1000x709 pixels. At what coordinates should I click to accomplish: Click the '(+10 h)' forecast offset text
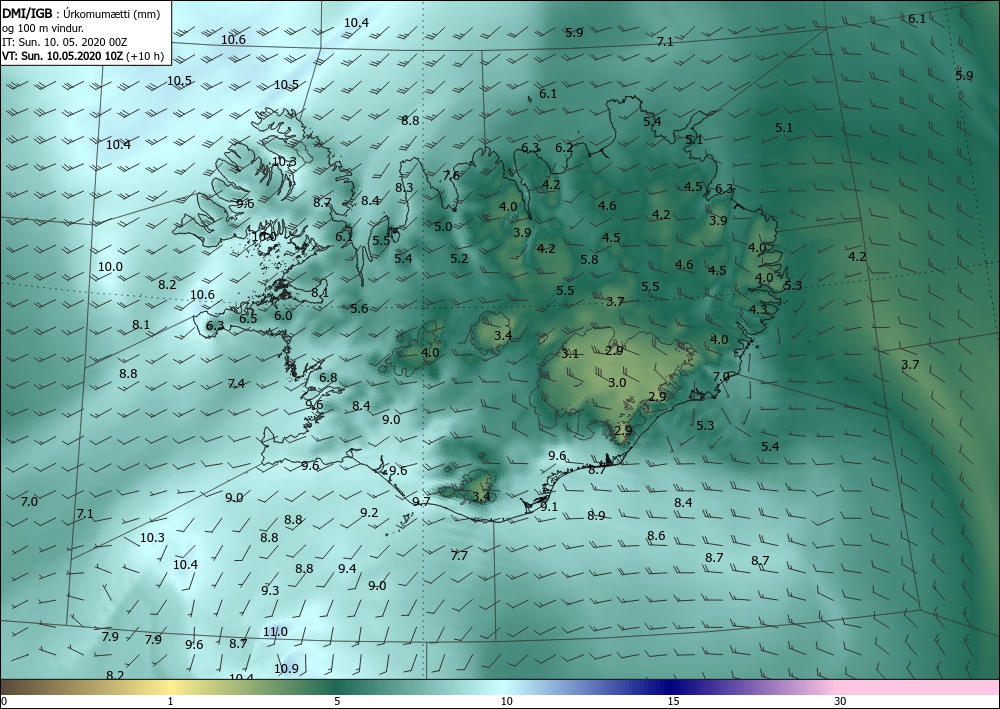(x=145, y=56)
